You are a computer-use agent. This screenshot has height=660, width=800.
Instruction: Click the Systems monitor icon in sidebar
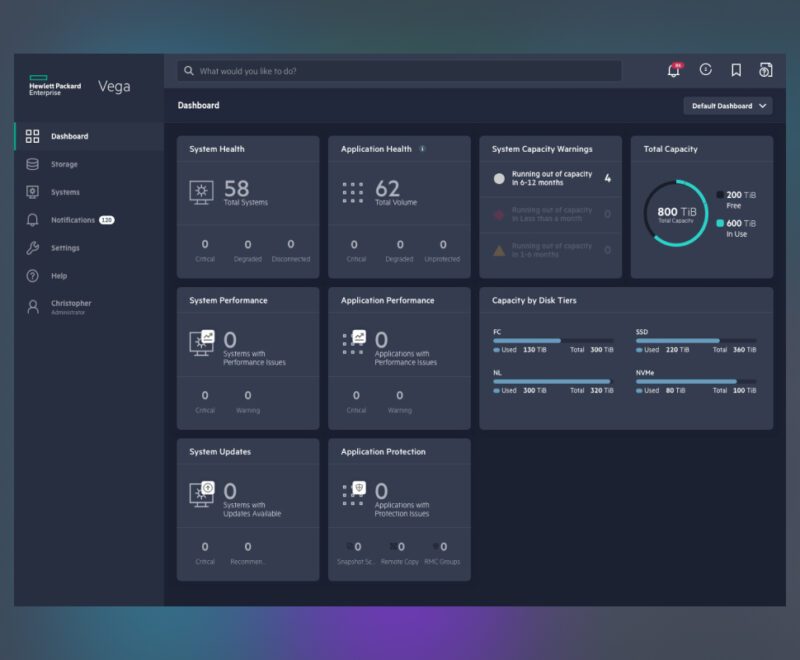click(x=33, y=192)
